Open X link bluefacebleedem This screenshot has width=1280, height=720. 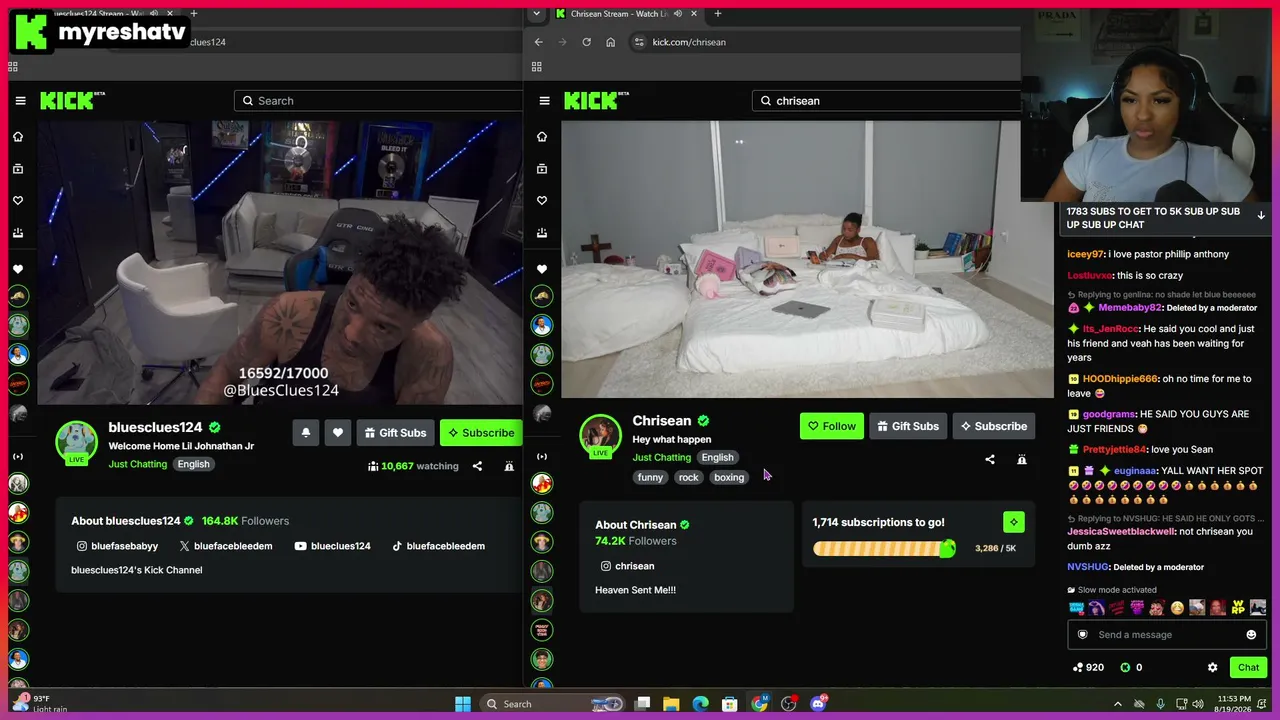(x=225, y=546)
